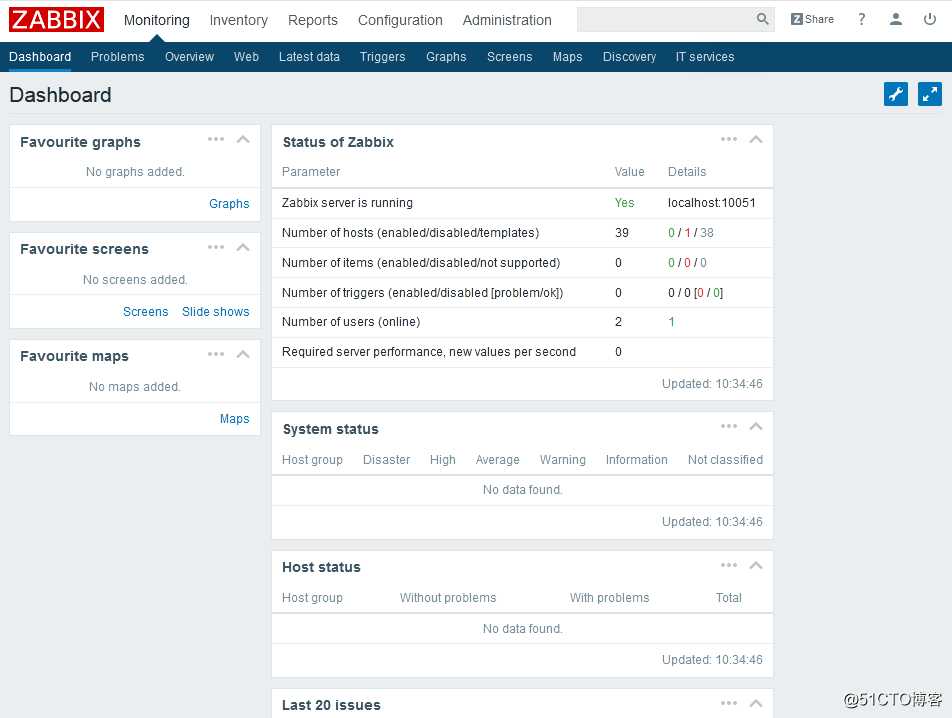Click the power sign-out icon
The image size is (952, 718).
tap(930, 19)
